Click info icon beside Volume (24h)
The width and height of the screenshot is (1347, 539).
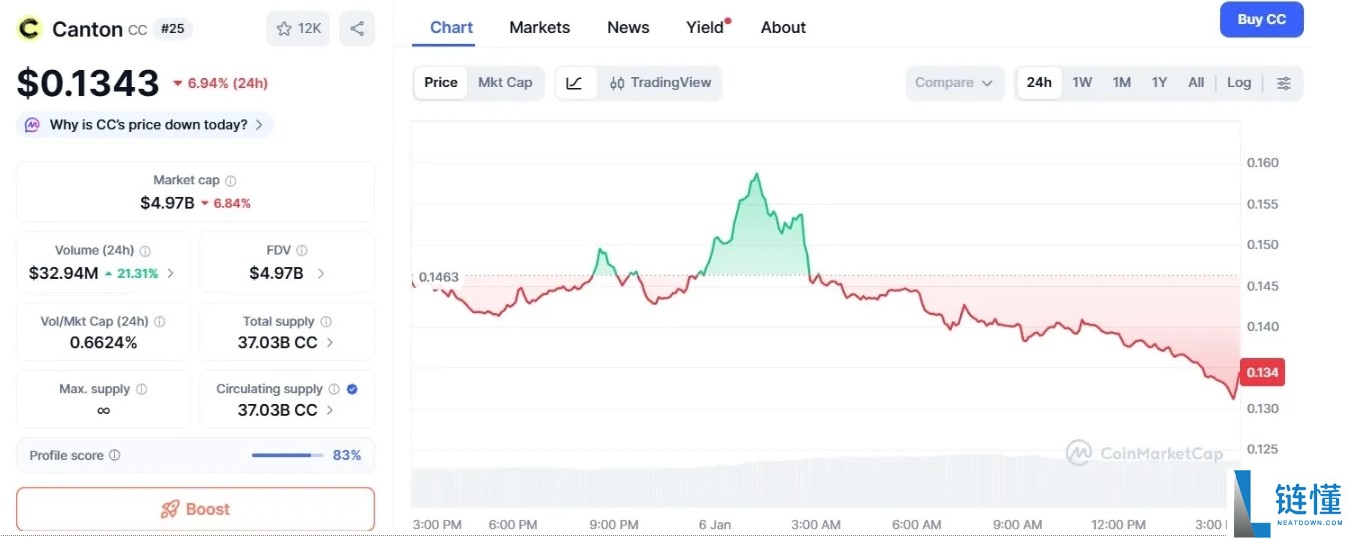pos(145,251)
